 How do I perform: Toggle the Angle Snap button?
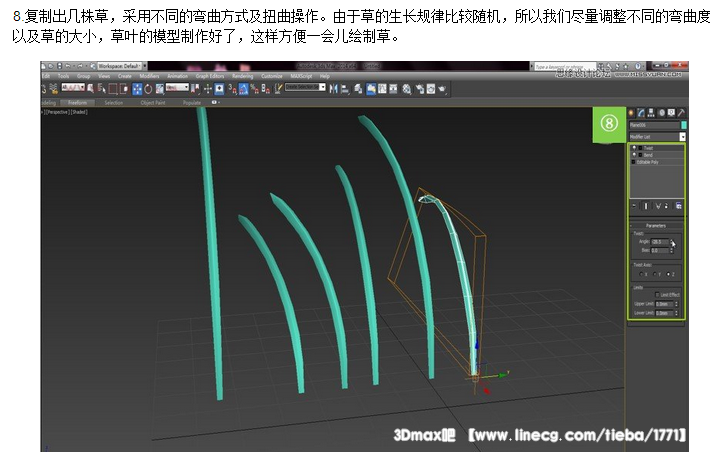point(244,89)
